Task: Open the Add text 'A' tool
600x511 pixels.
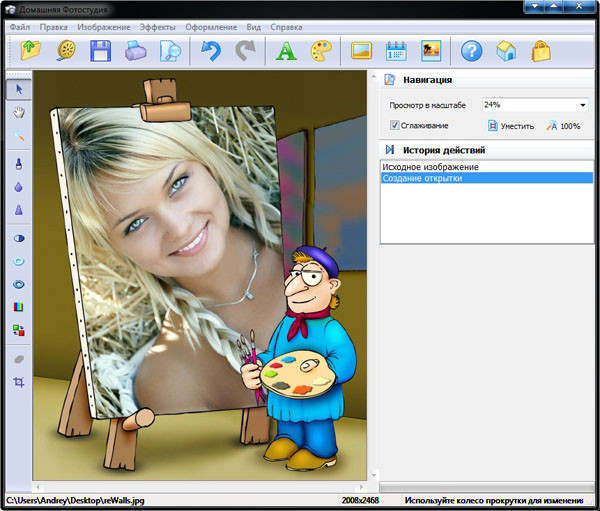Action: (x=286, y=51)
